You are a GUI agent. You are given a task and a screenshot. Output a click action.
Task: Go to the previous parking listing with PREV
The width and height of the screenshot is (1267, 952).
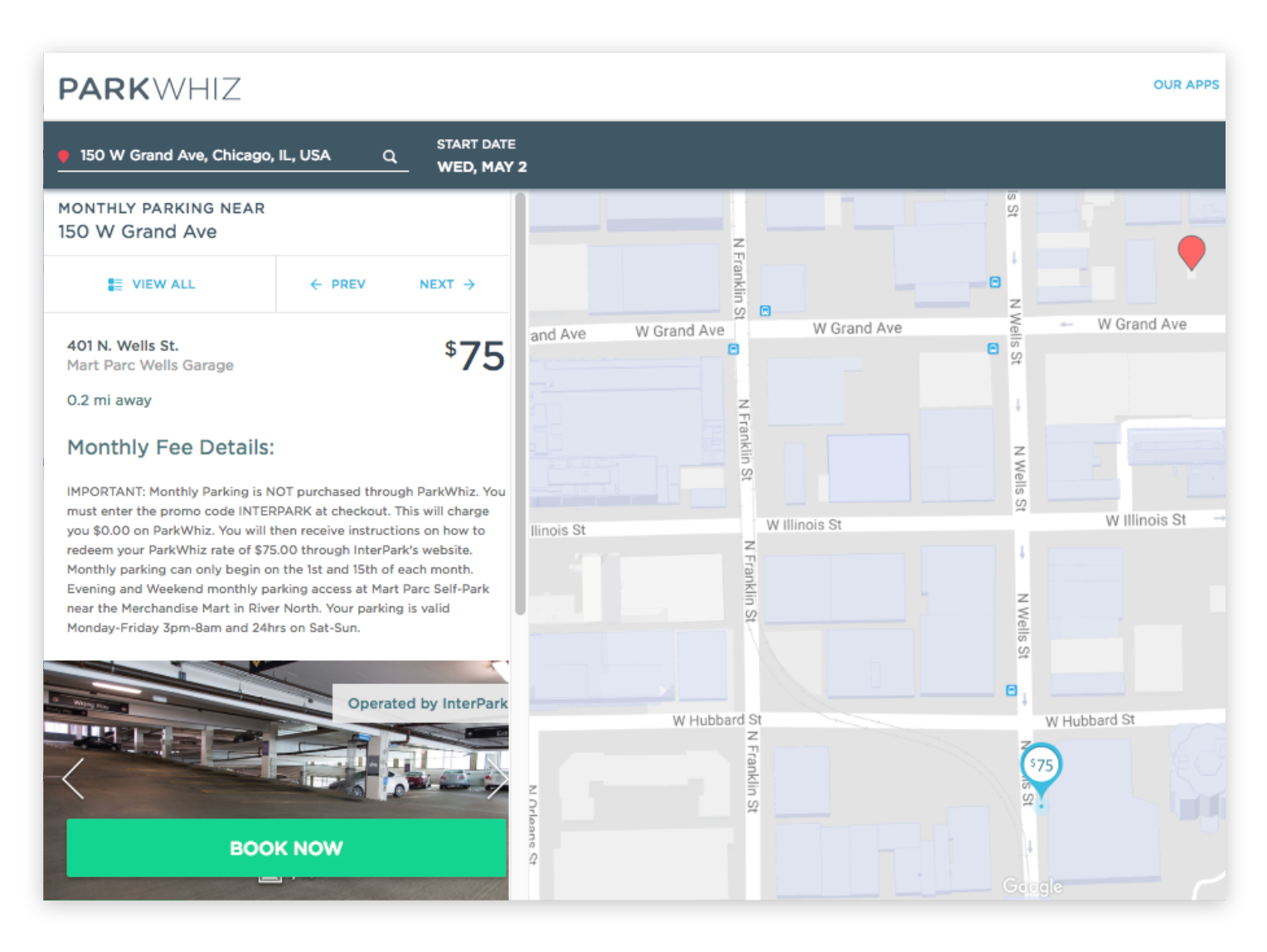[x=337, y=284]
